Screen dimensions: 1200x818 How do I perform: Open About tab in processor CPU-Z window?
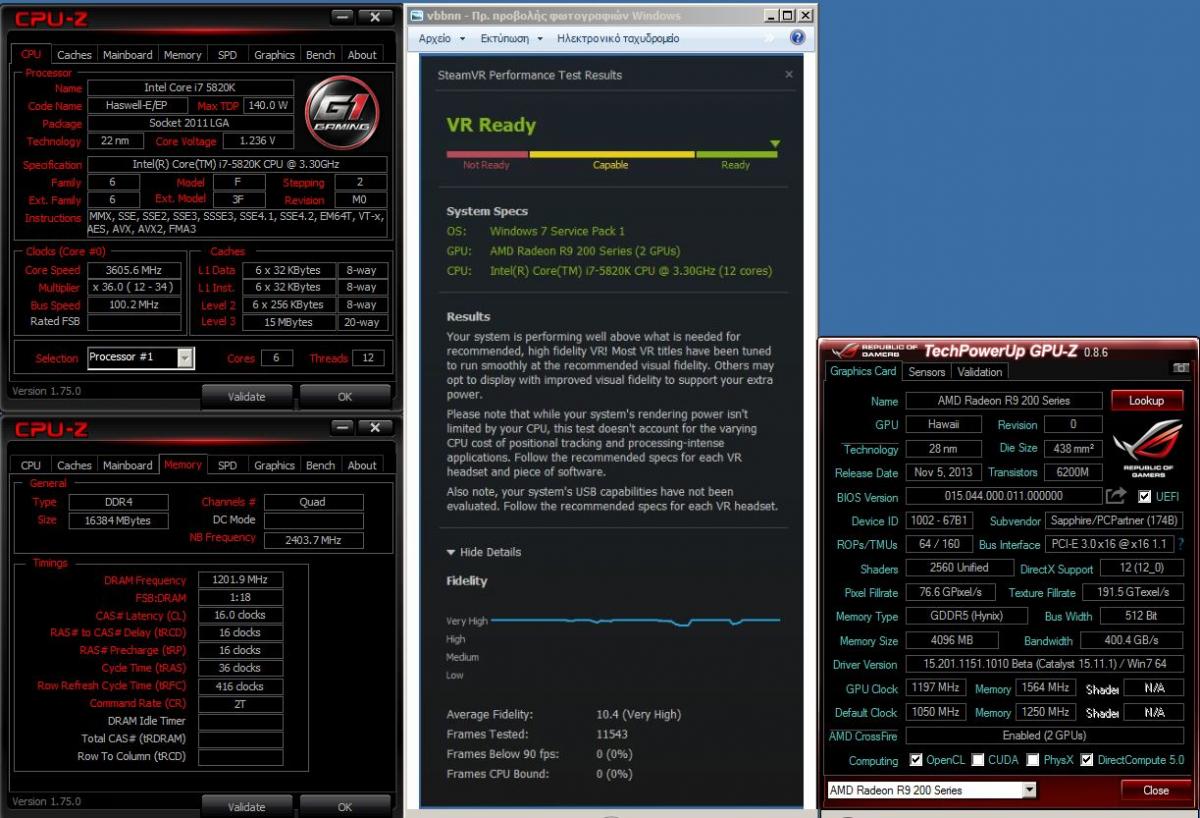coord(362,55)
